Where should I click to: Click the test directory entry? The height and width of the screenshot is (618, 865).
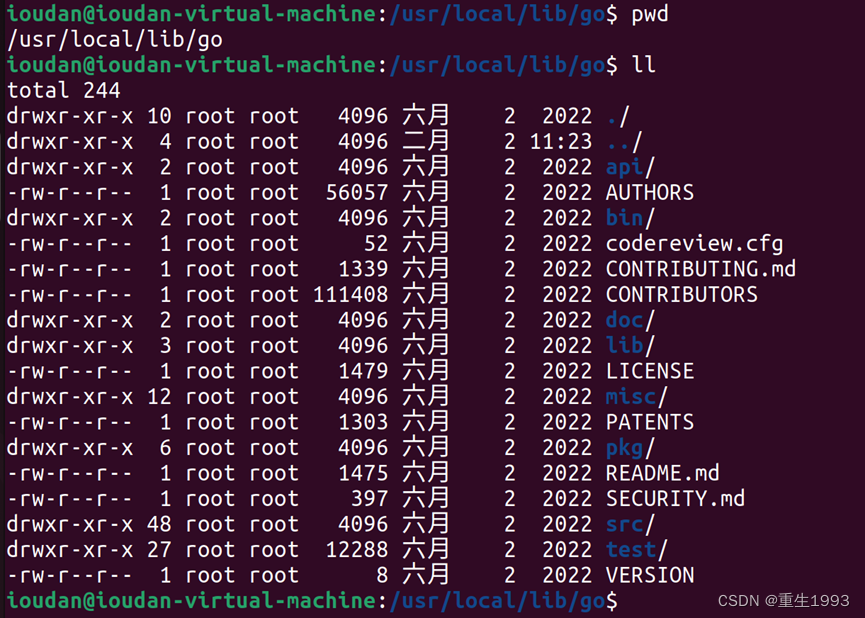click(x=628, y=549)
